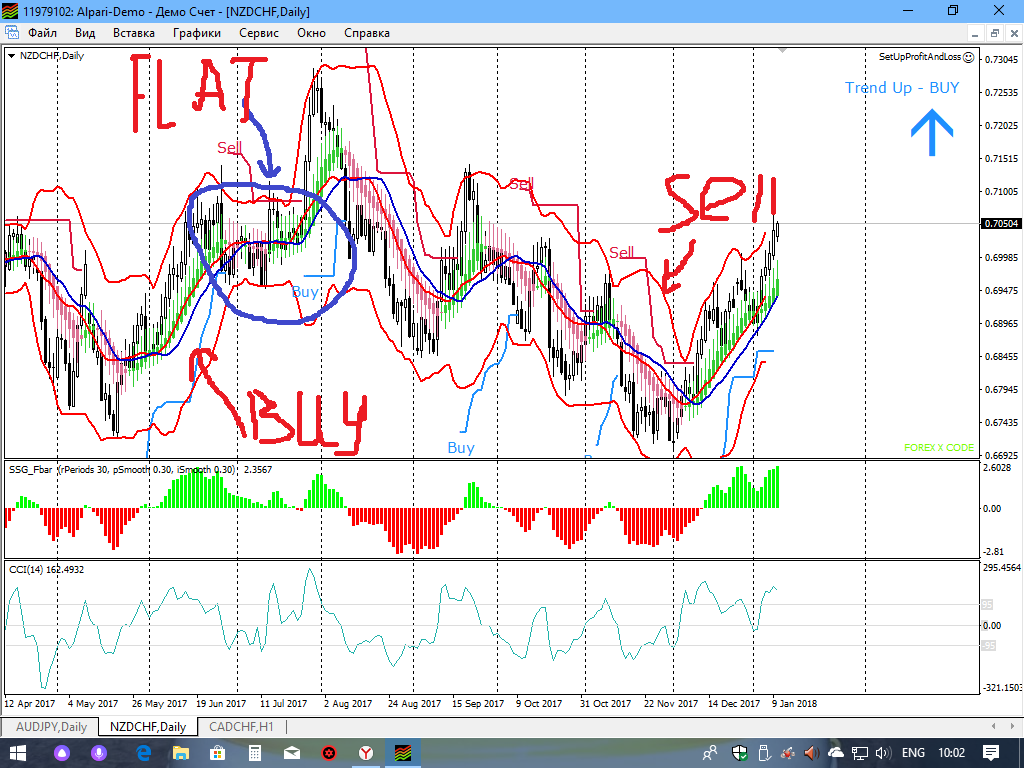Screen dimensions: 1024x768
Task: Open the network connection tray icon
Action: (860, 753)
